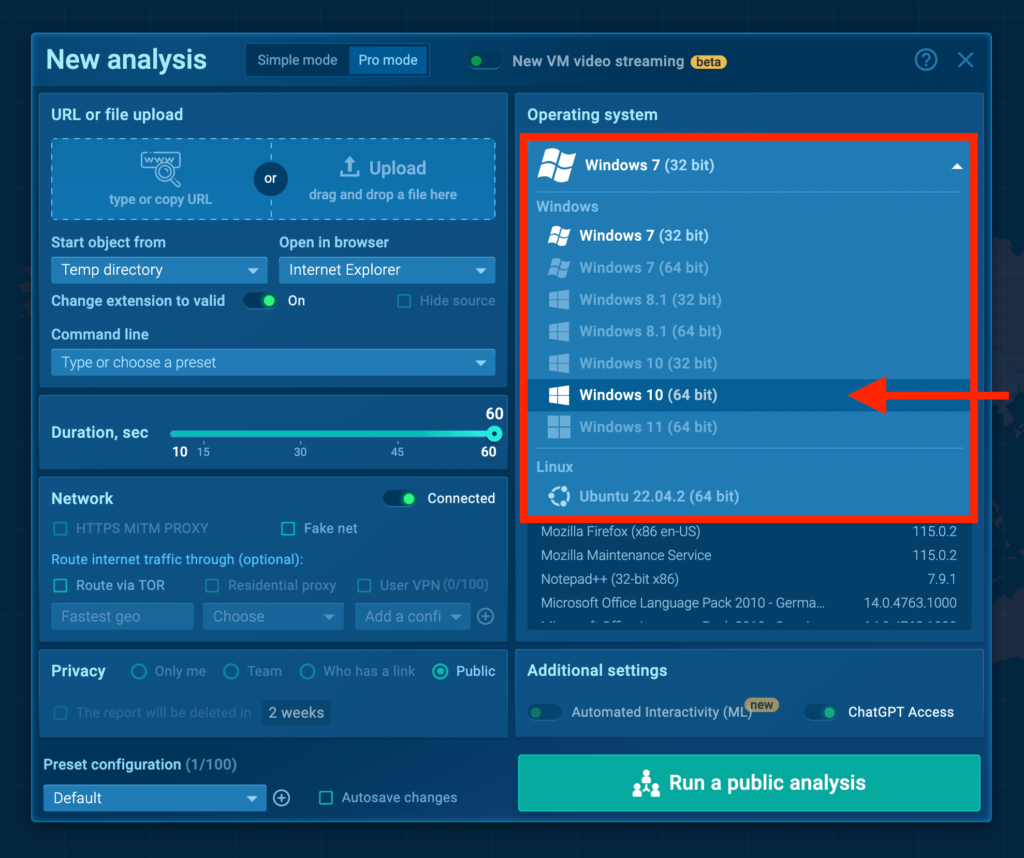This screenshot has height=858, width=1024.
Task: Click the plus icon next to Add a config
Action: 486,617
